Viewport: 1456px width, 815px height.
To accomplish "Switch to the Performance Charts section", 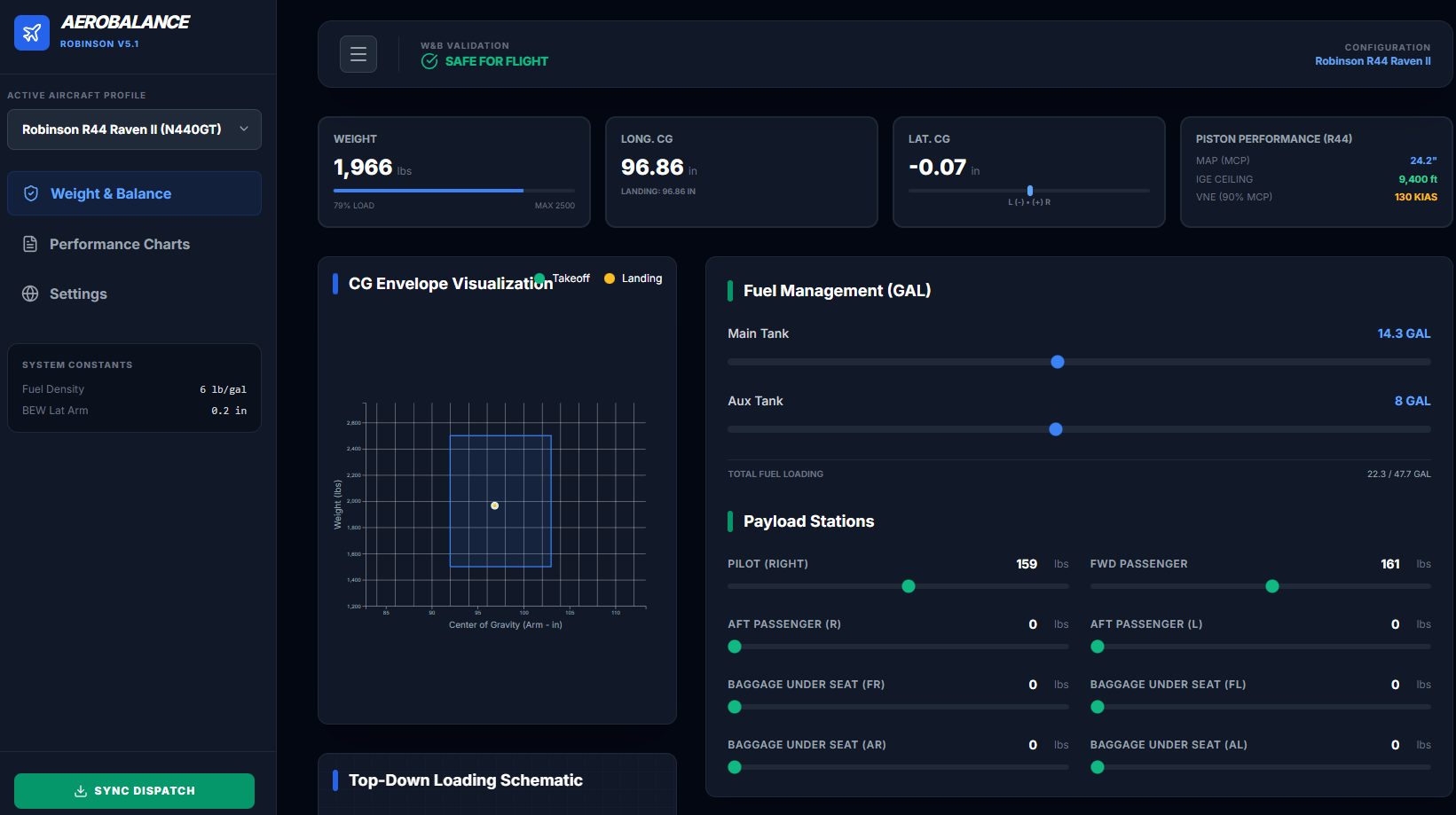I will [119, 244].
